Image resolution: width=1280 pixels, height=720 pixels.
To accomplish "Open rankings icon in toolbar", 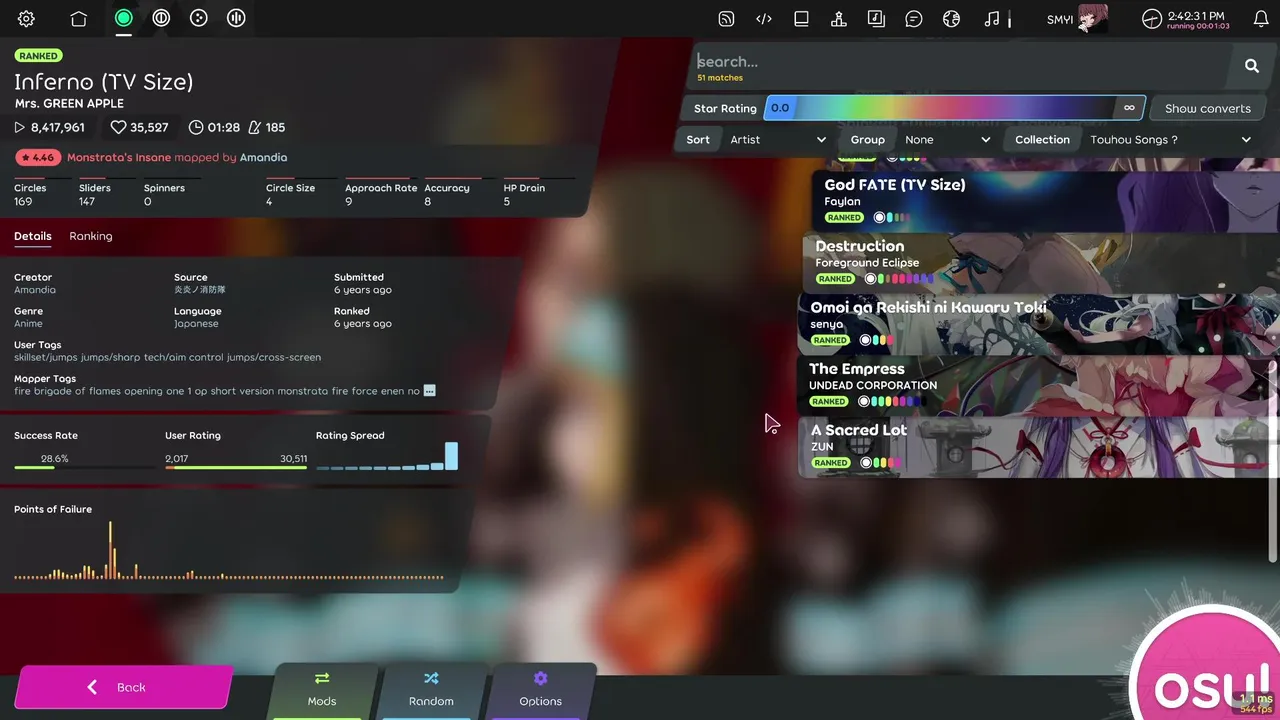I will (x=839, y=18).
